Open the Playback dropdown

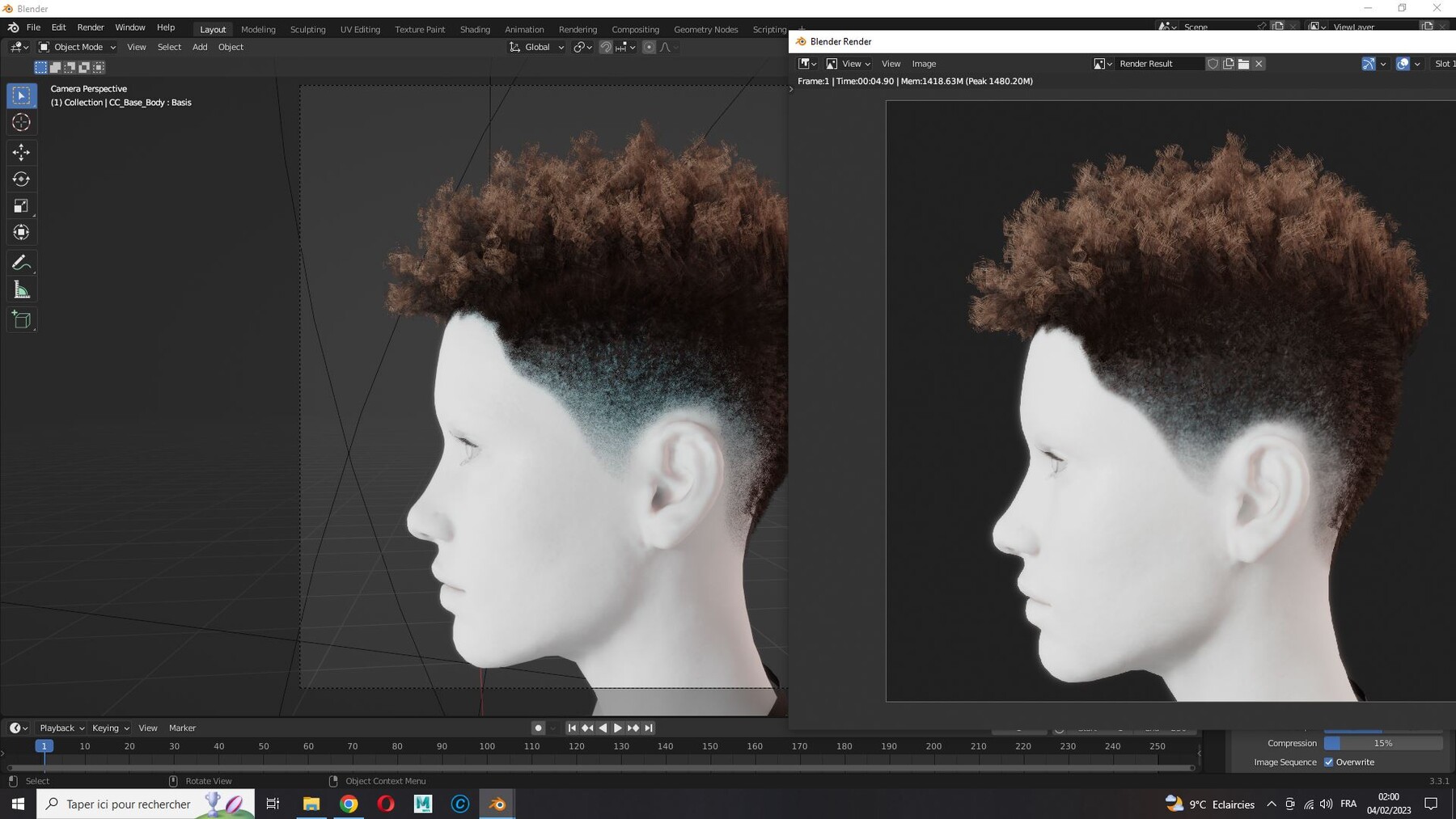pyautogui.click(x=62, y=728)
